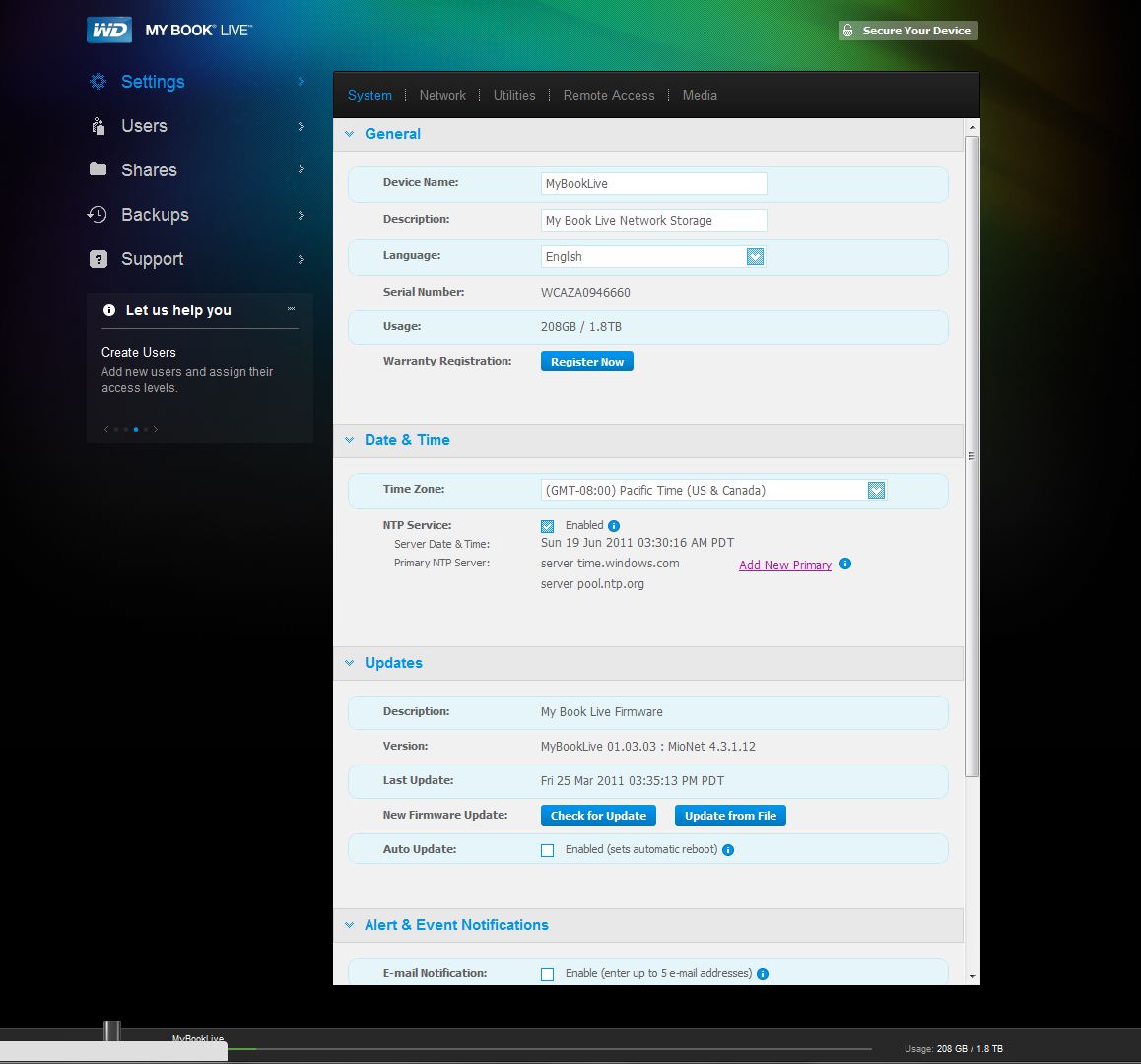The height and width of the screenshot is (1064, 1141).
Task: Click the Register Now button
Action: coord(587,362)
